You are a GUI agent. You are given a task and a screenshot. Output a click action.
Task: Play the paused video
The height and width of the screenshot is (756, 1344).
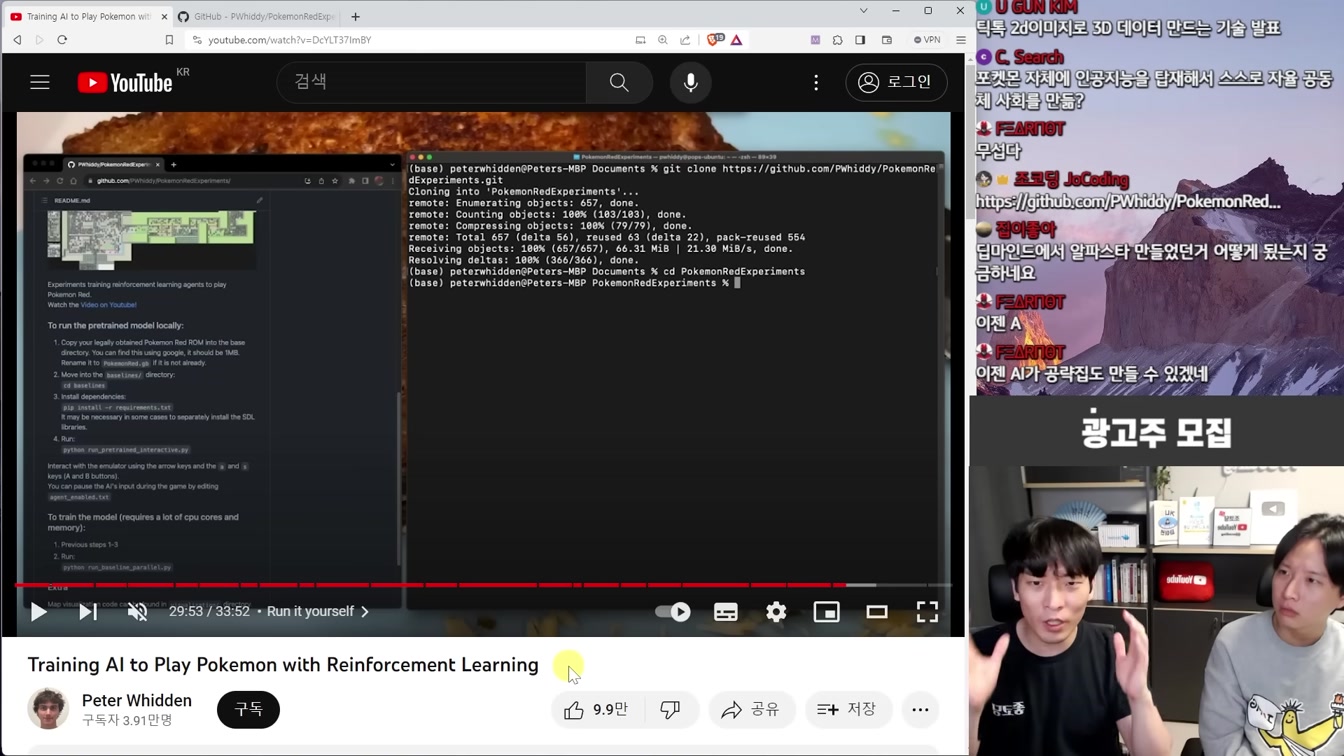coord(38,611)
